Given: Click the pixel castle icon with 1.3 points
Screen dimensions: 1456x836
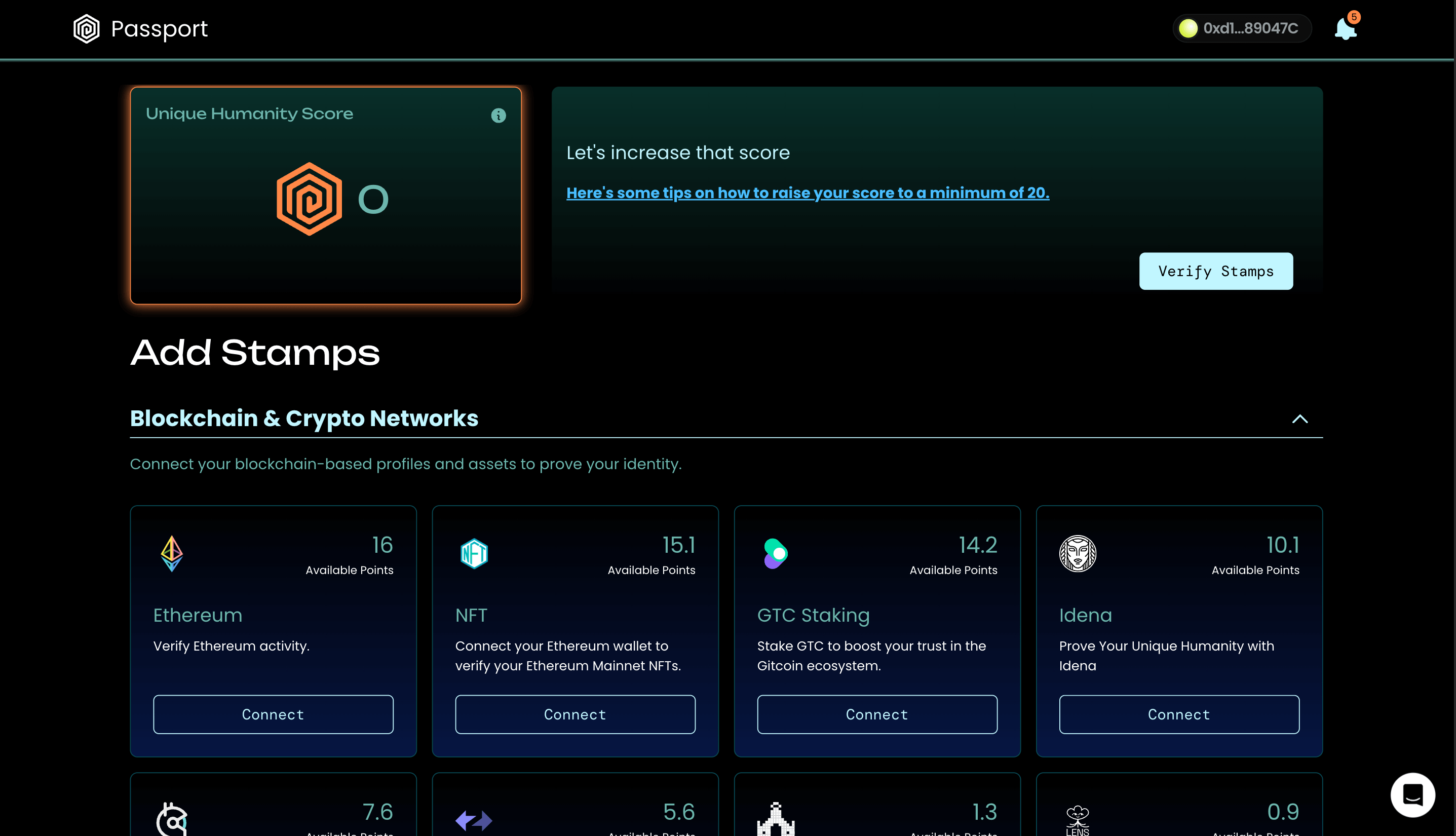Looking at the screenshot, I should click(x=775, y=819).
